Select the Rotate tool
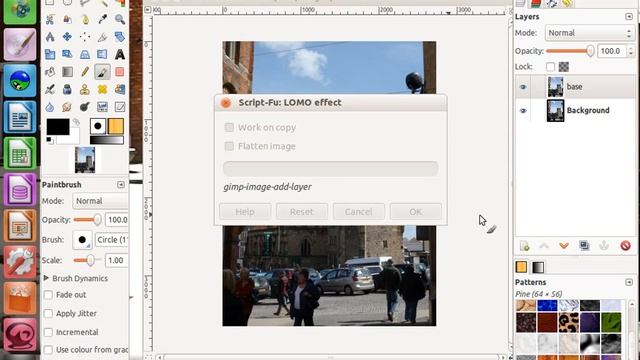Screen dimensions: 640x360 click(x=120, y=37)
